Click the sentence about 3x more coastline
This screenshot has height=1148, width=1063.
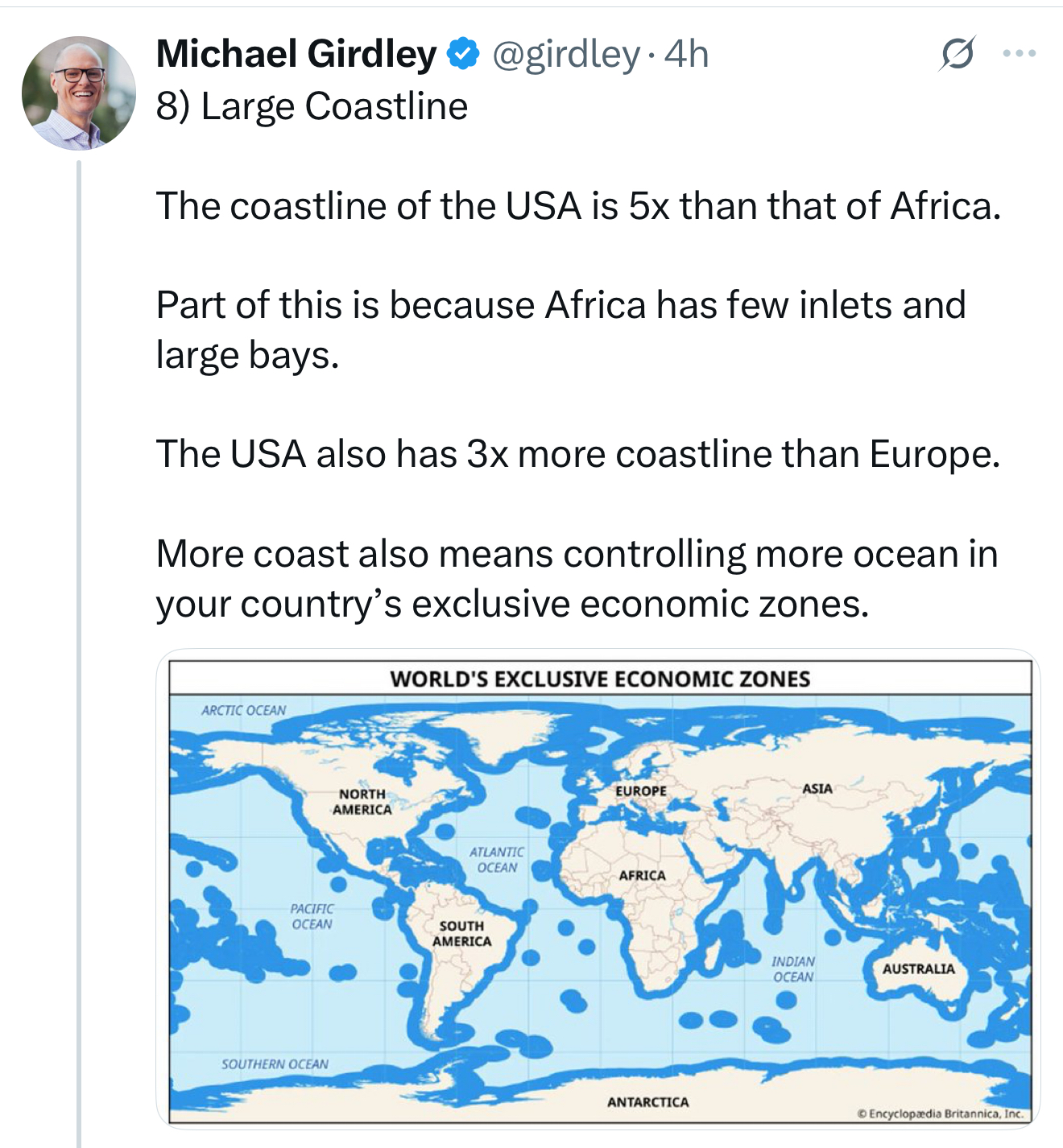click(x=577, y=454)
